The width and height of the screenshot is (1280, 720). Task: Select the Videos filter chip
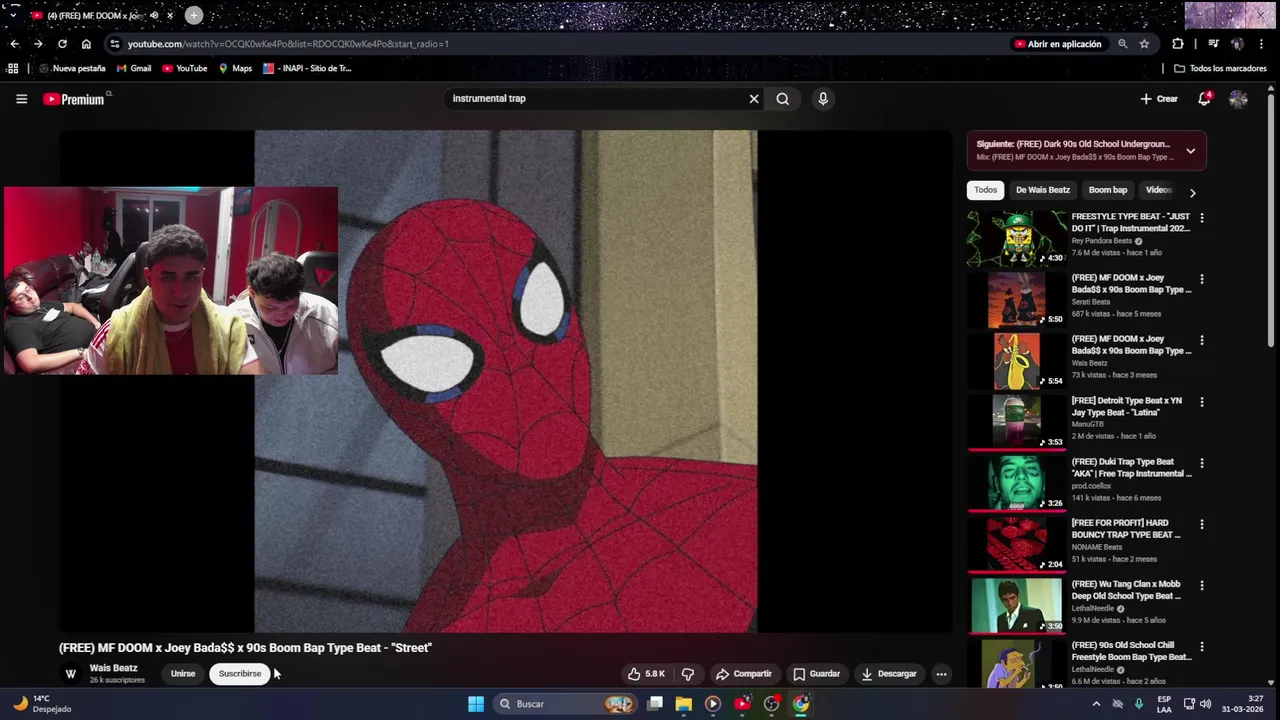point(1158,190)
